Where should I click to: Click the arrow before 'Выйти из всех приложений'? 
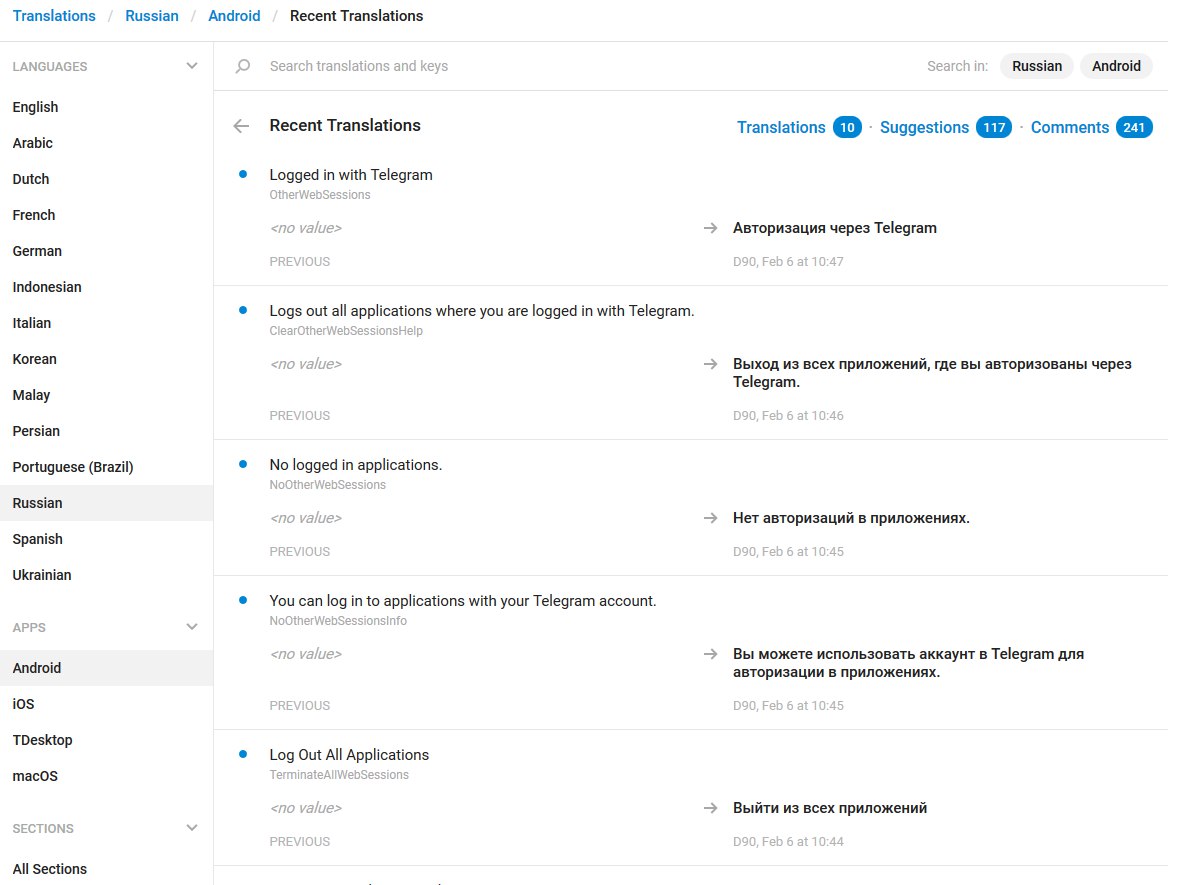pyautogui.click(x=710, y=808)
